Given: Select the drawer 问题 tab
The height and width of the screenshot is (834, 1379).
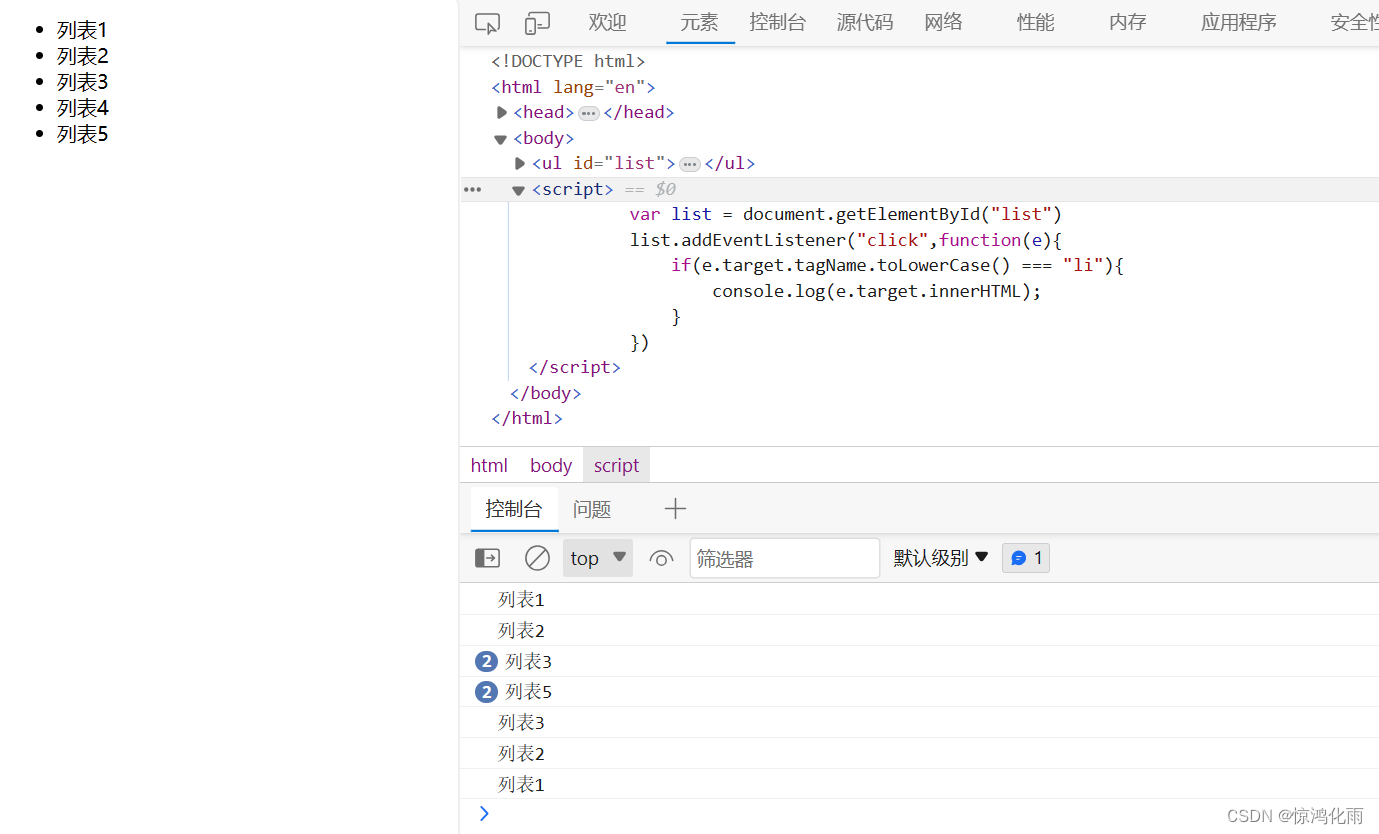Looking at the screenshot, I should coord(592,509).
